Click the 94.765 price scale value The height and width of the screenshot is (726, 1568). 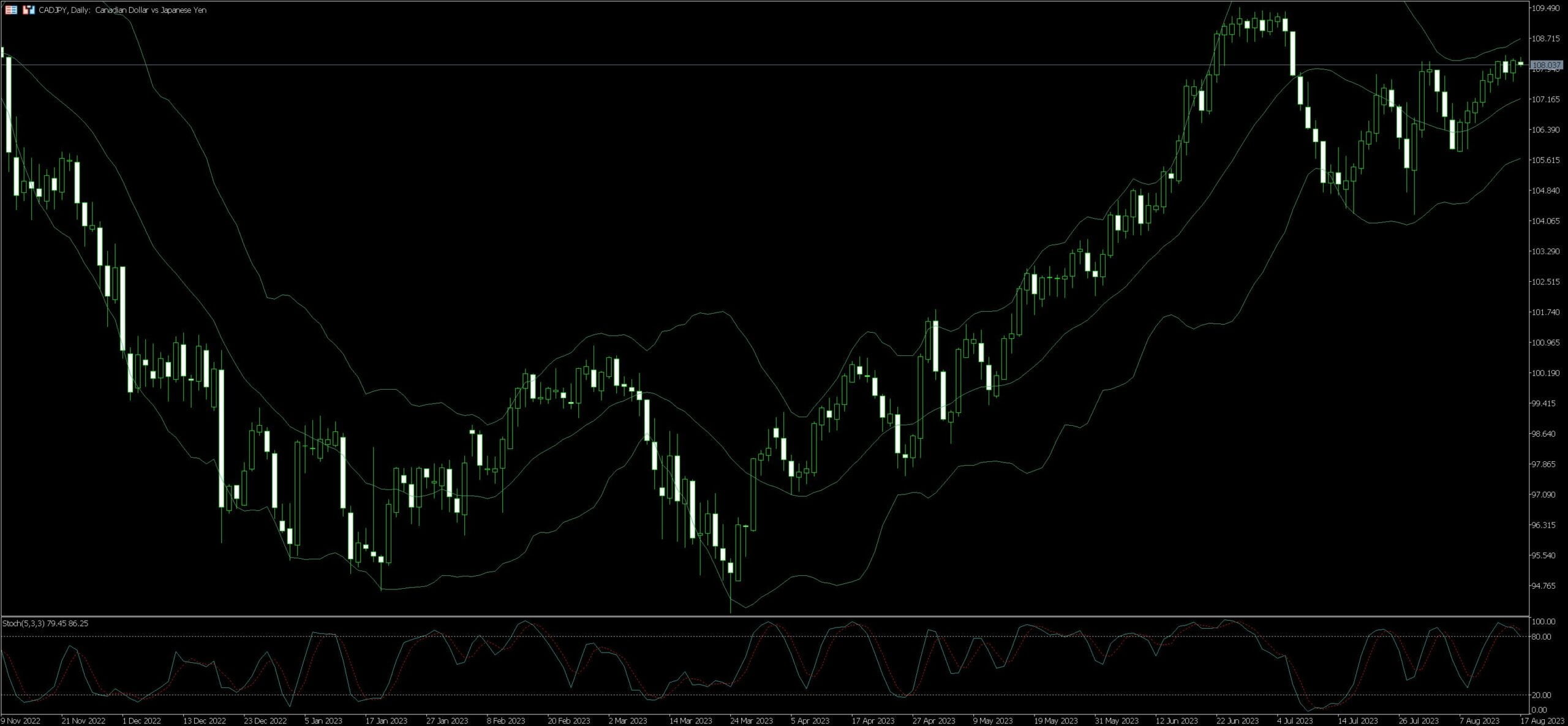[1543, 585]
